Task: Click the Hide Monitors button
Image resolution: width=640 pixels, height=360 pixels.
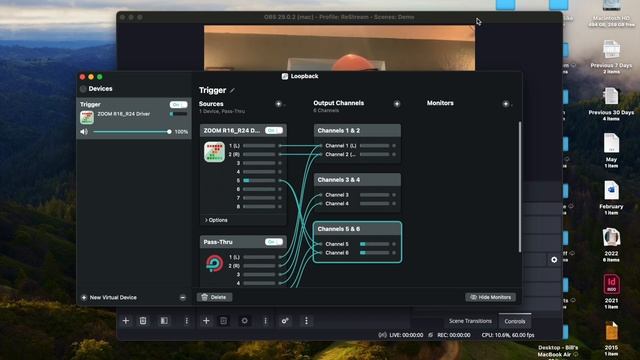Action: pyautogui.click(x=490, y=297)
